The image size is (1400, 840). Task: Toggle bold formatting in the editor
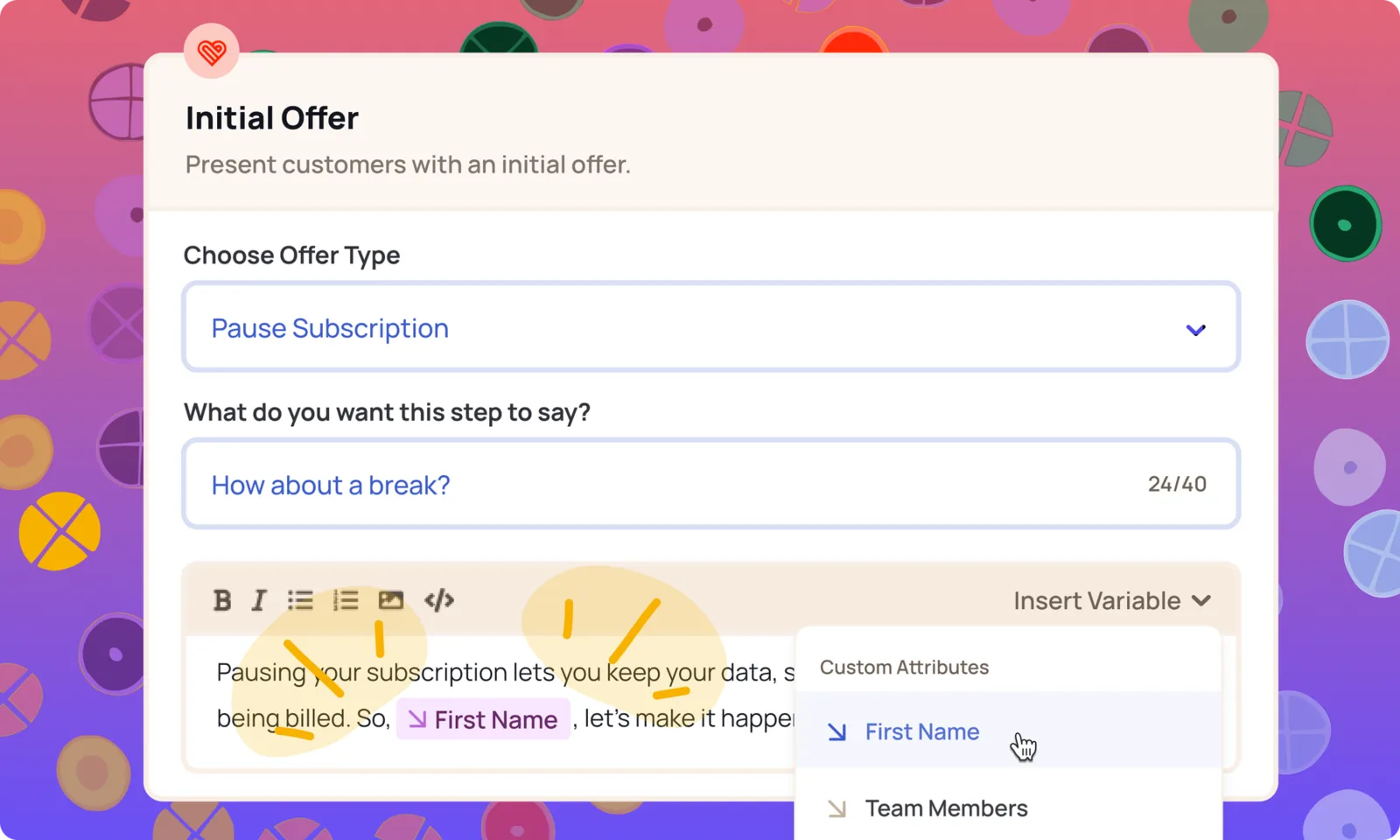tap(222, 600)
